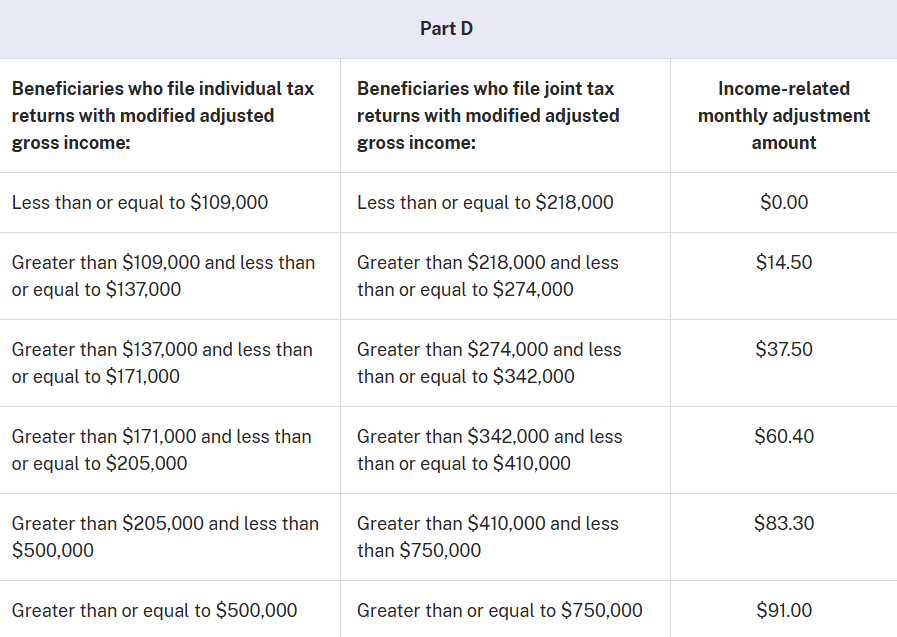Select the $205,000 to $500,000 individual cell

(x=165, y=537)
